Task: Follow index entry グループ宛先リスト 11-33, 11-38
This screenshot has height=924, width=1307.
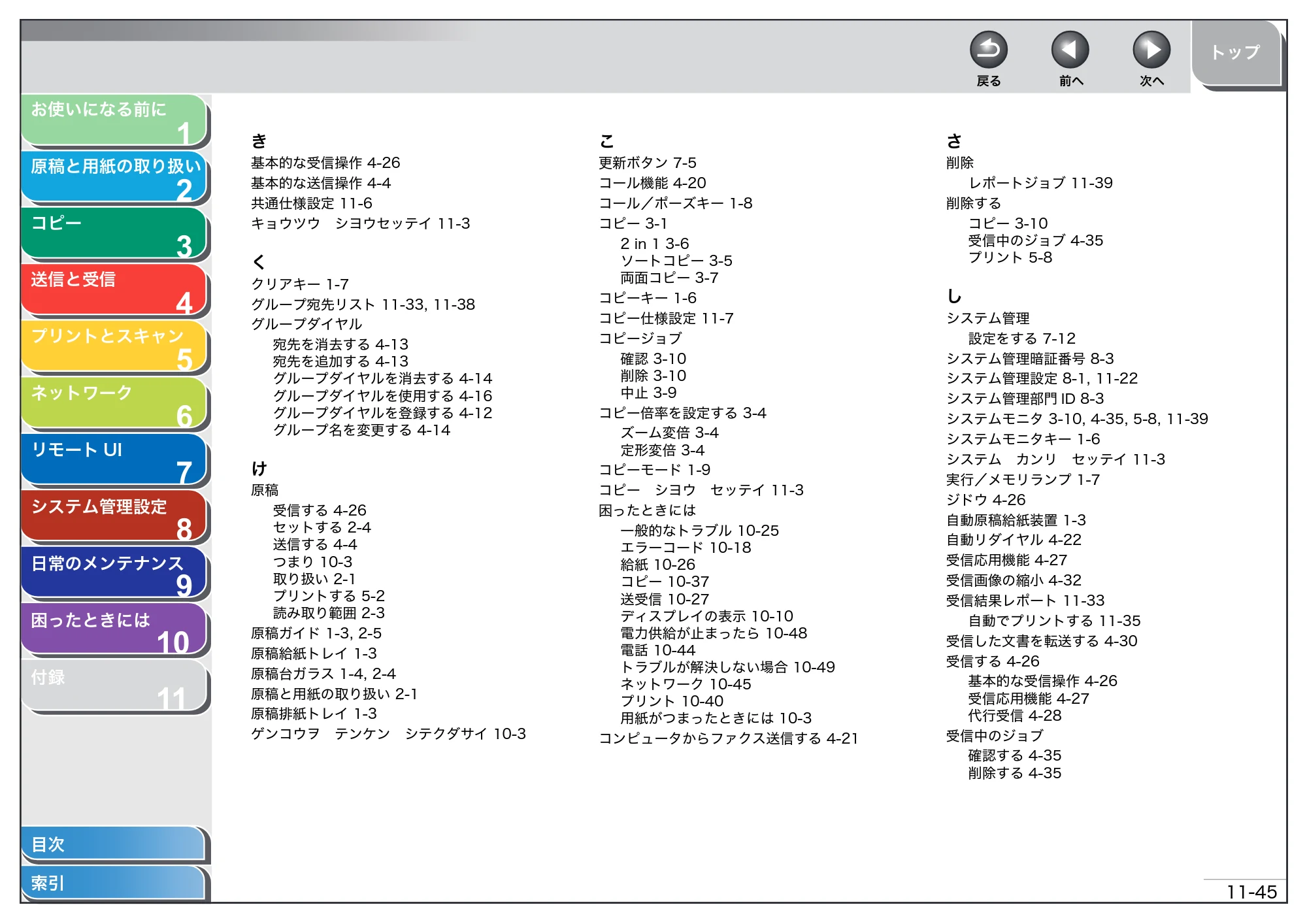Action: 363,305
